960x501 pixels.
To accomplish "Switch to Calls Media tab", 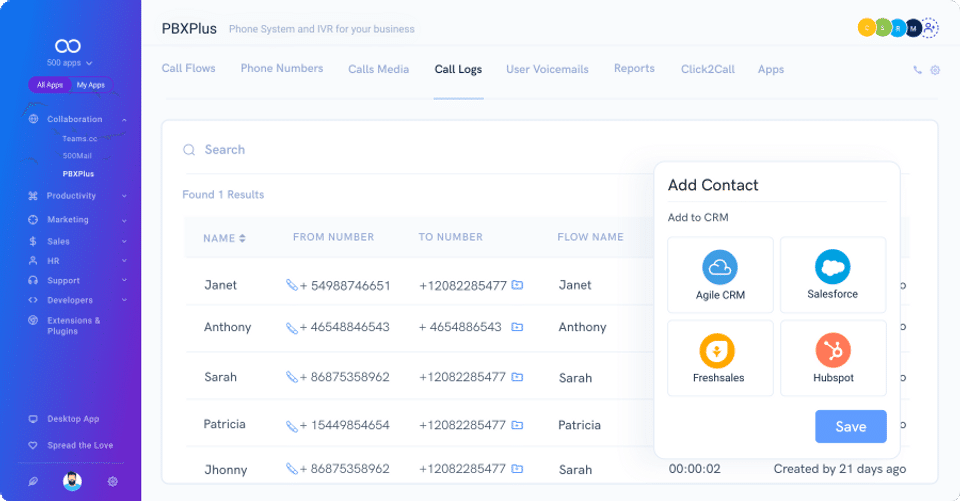I will 378,69.
